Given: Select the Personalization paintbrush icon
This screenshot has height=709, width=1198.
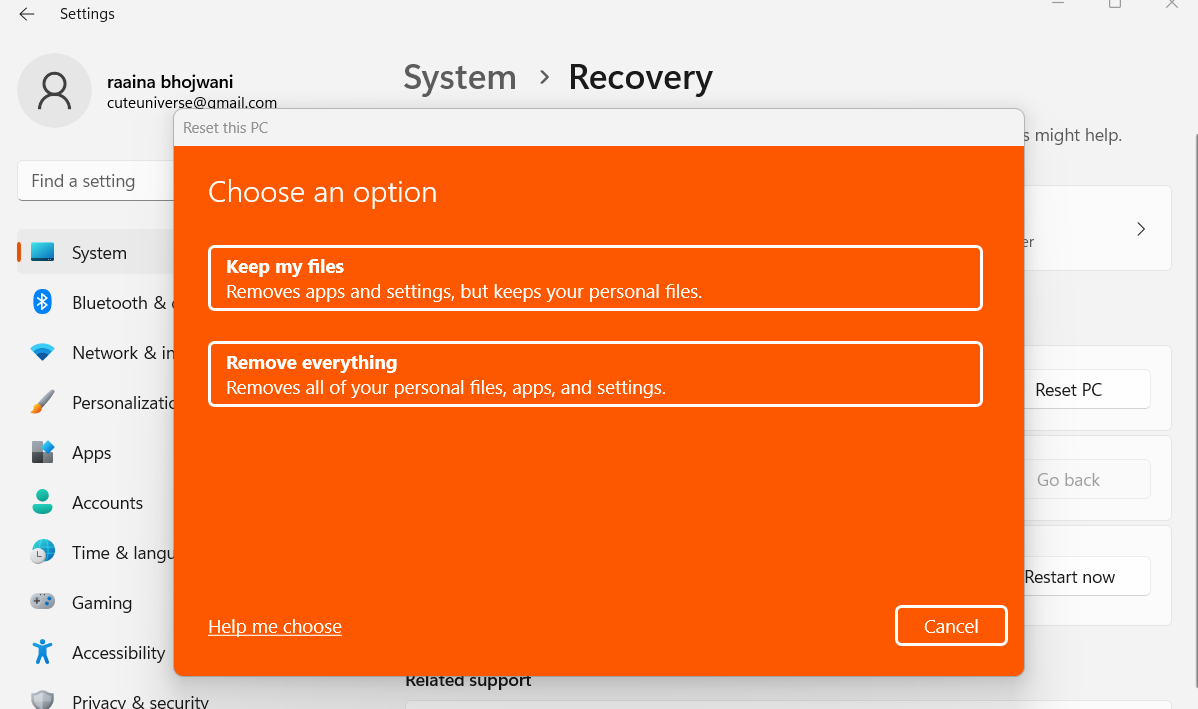Looking at the screenshot, I should 42,403.
